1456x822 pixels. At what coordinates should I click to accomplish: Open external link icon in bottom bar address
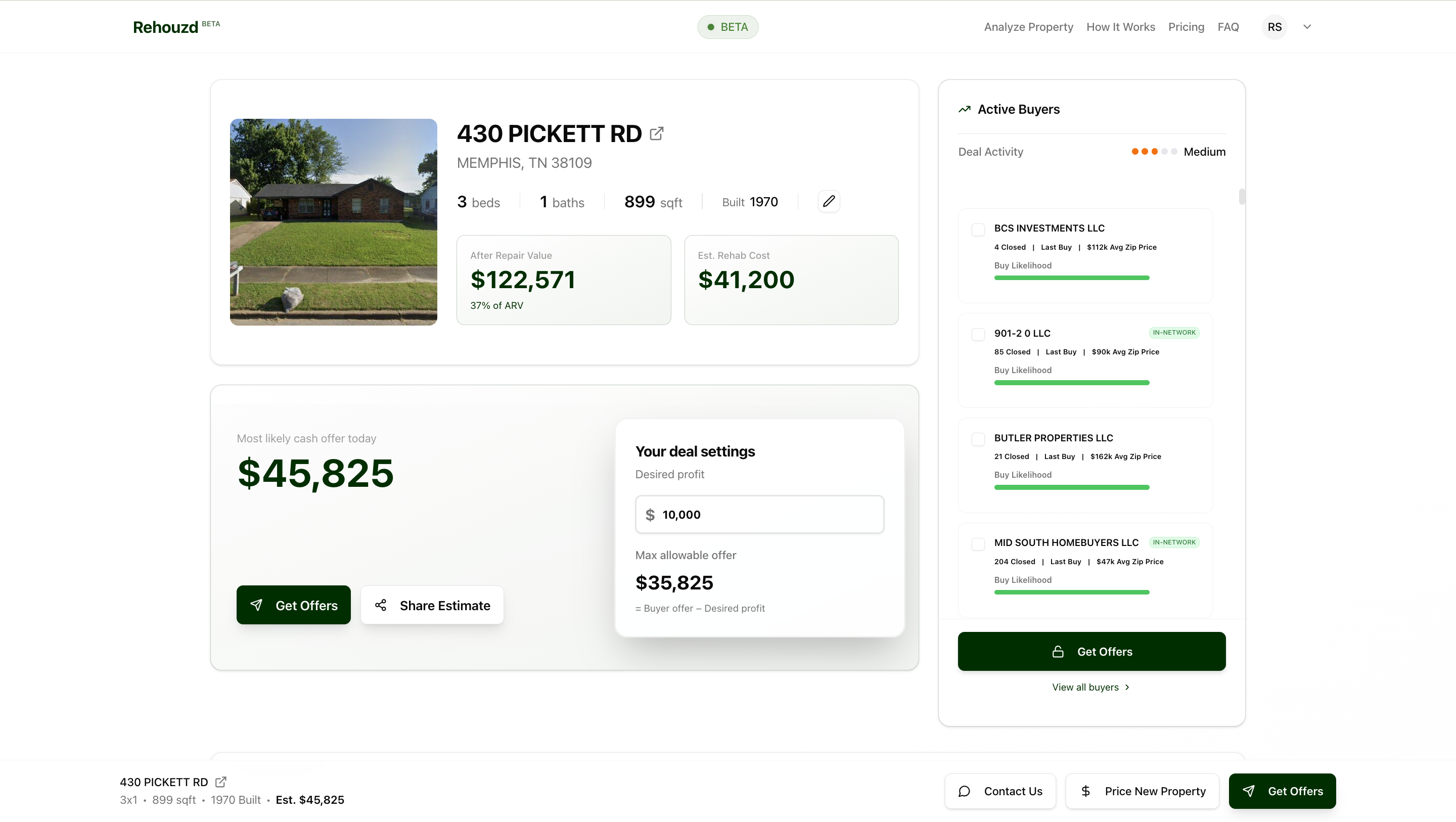pyautogui.click(x=221, y=783)
